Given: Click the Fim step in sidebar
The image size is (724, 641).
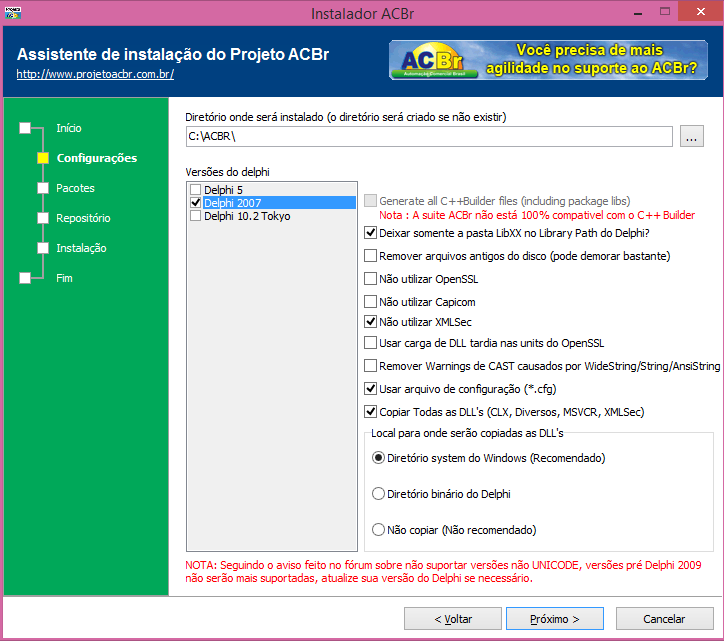Looking at the screenshot, I should pyautogui.click(x=64, y=278).
